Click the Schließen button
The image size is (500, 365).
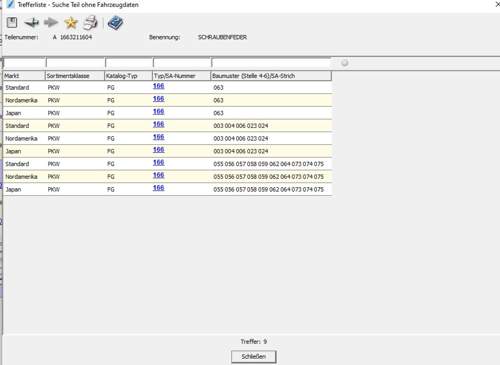(254, 357)
